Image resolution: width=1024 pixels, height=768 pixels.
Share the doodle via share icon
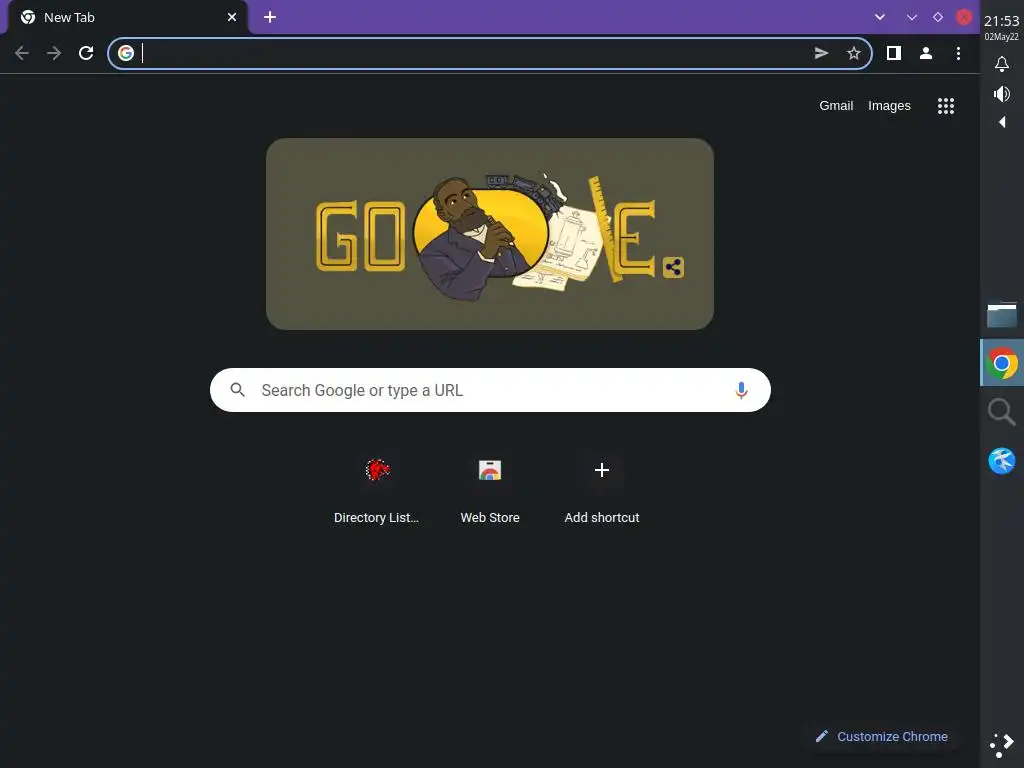(673, 267)
